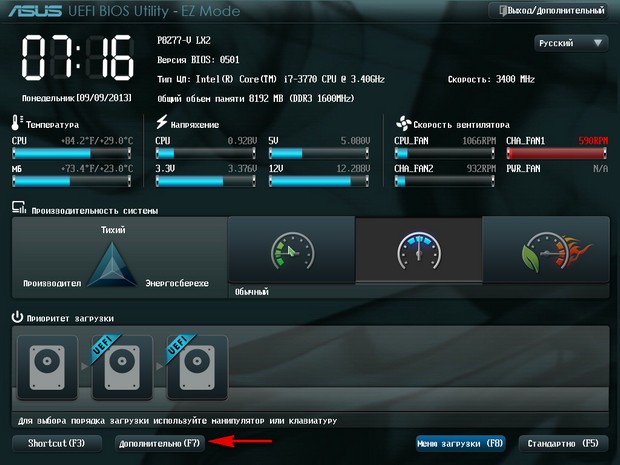
Task: Choose the Normal blue gauge mode
Action: [x=418, y=254]
